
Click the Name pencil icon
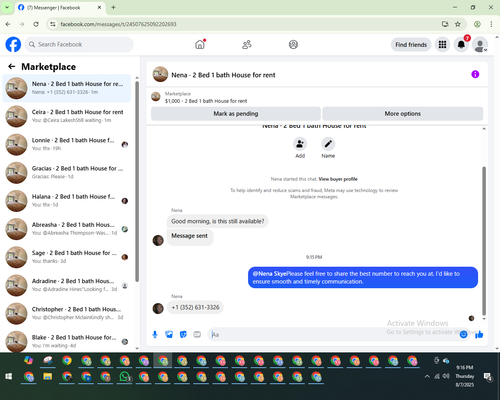[x=328, y=144]
